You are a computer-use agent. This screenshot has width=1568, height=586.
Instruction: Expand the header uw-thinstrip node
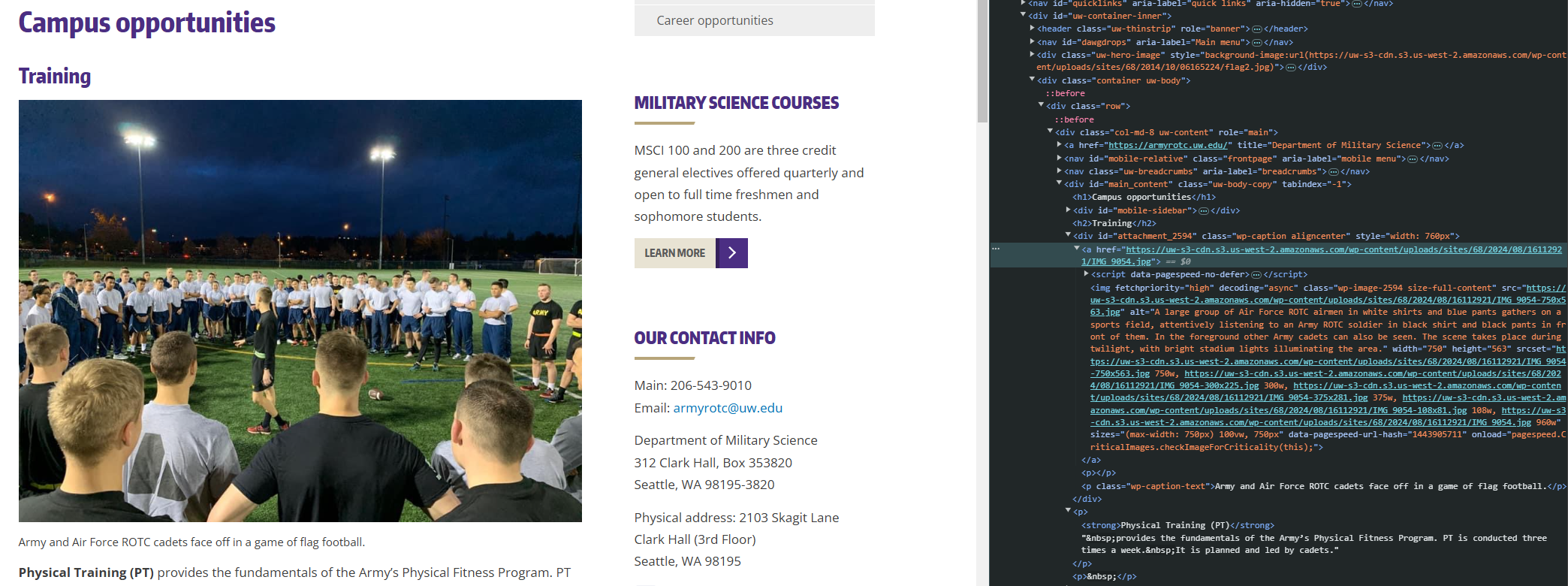click(x=1032, y=29)
